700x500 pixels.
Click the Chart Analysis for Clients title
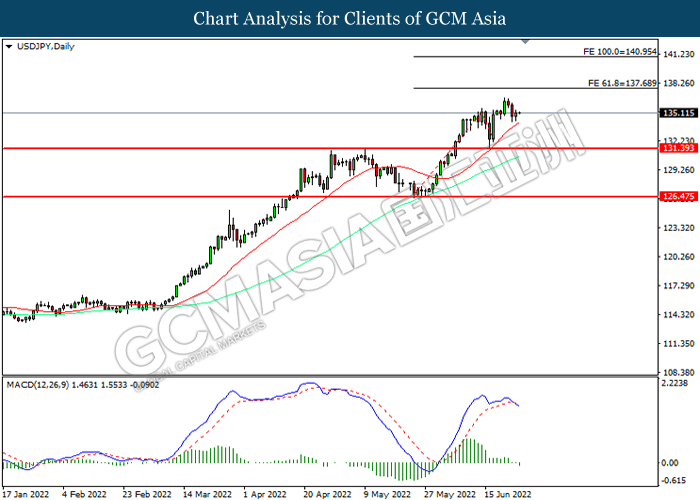(x=350, y=18)
